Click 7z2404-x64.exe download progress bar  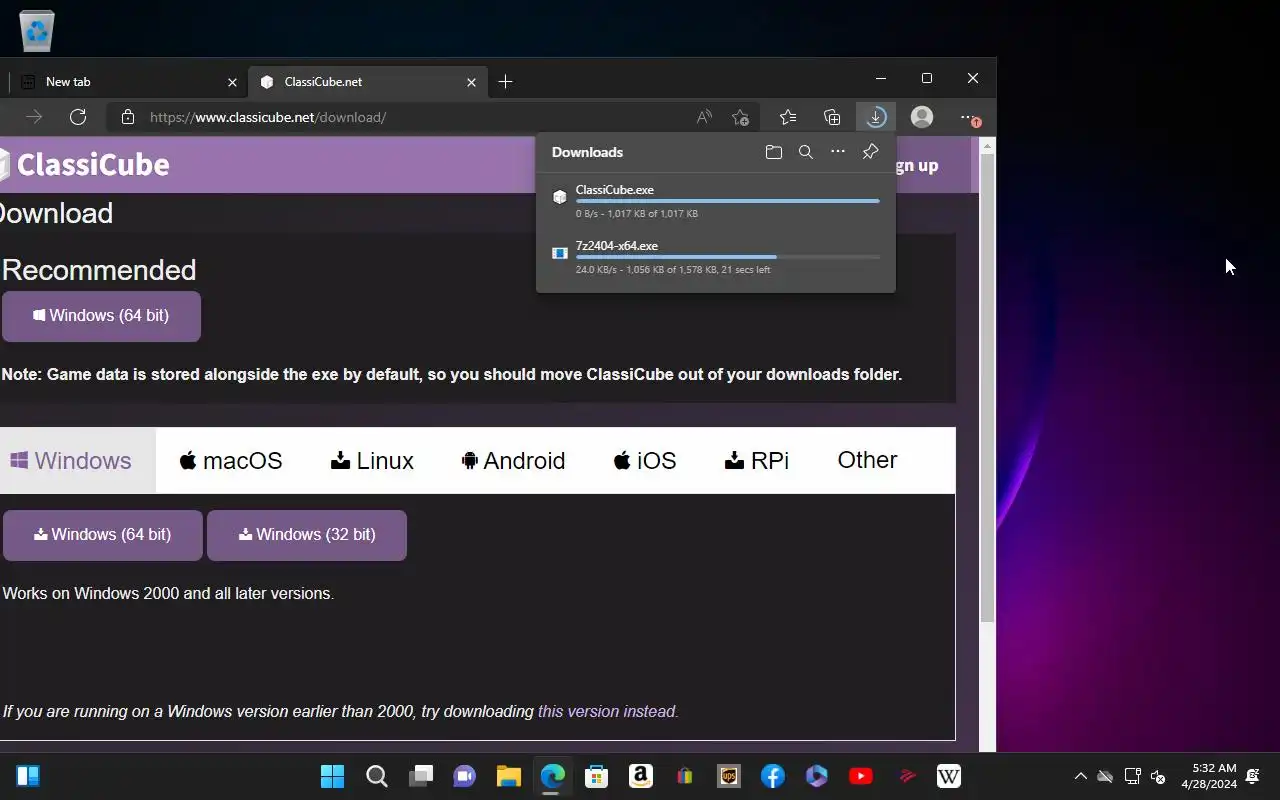(728, 257)
